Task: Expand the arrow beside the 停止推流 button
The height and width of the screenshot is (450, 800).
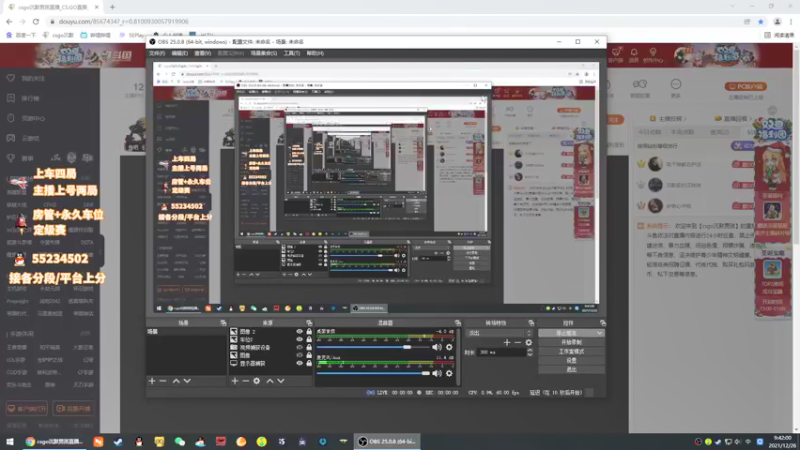Action: click(x=599, y=333)
